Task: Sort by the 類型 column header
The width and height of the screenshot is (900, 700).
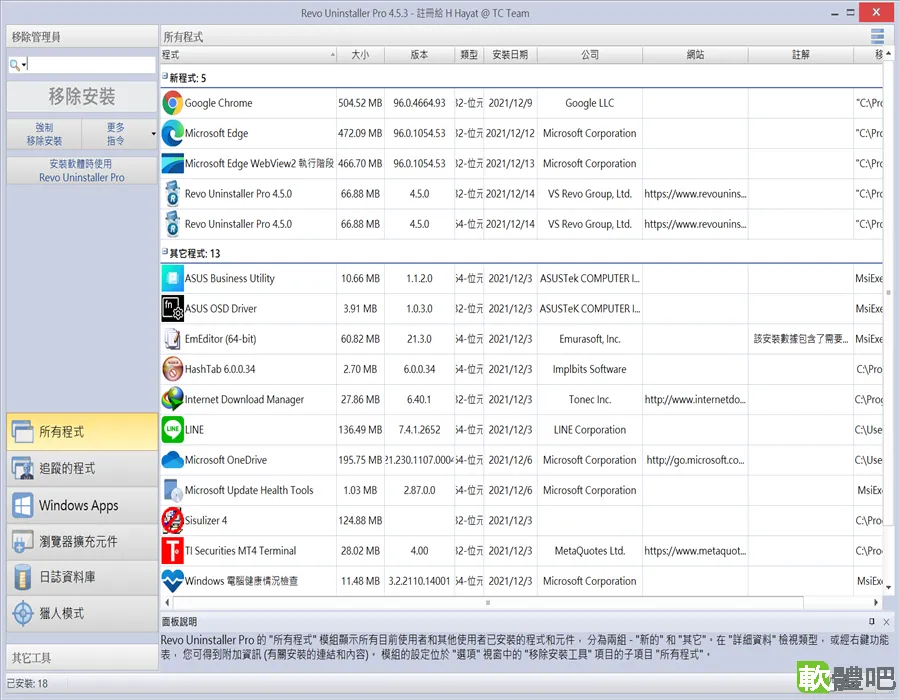Action: (x=469, y=55)
